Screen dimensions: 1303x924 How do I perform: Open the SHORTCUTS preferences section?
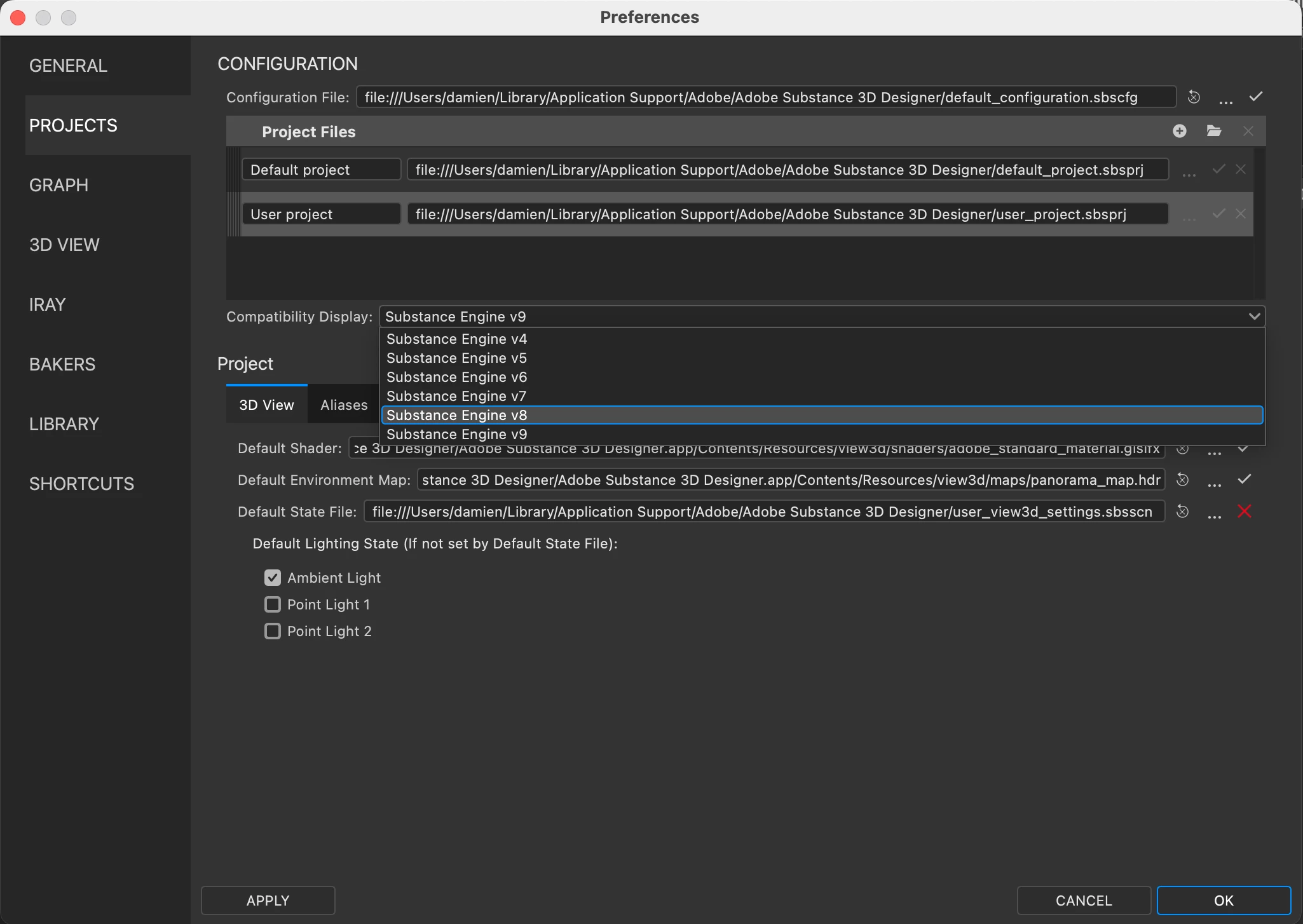(x=81, y=484)
